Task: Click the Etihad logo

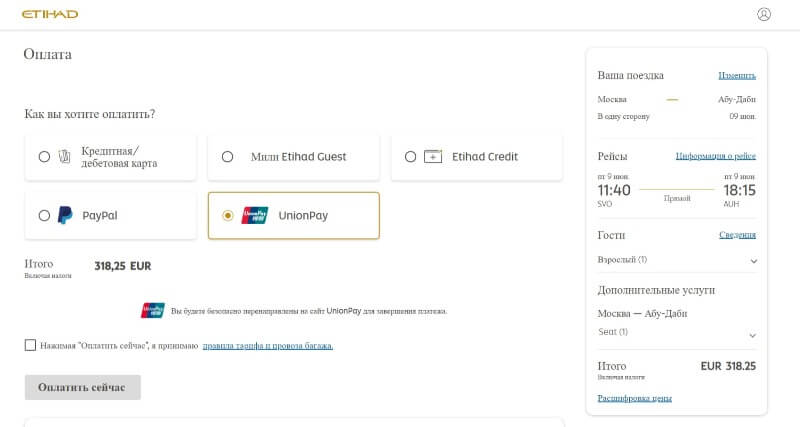Action: [x=50, y=14]
